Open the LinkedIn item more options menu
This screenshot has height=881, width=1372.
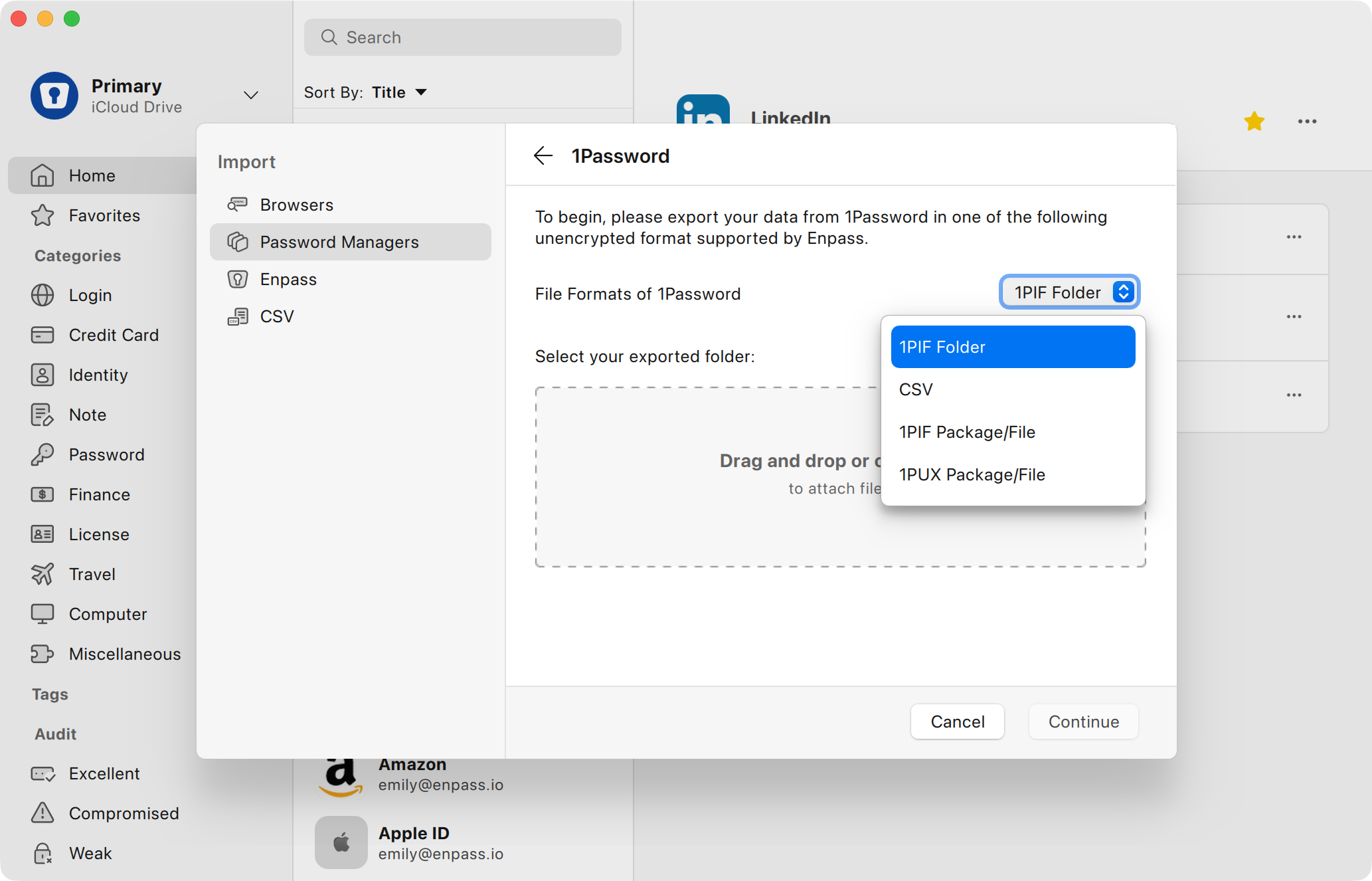1307,121
